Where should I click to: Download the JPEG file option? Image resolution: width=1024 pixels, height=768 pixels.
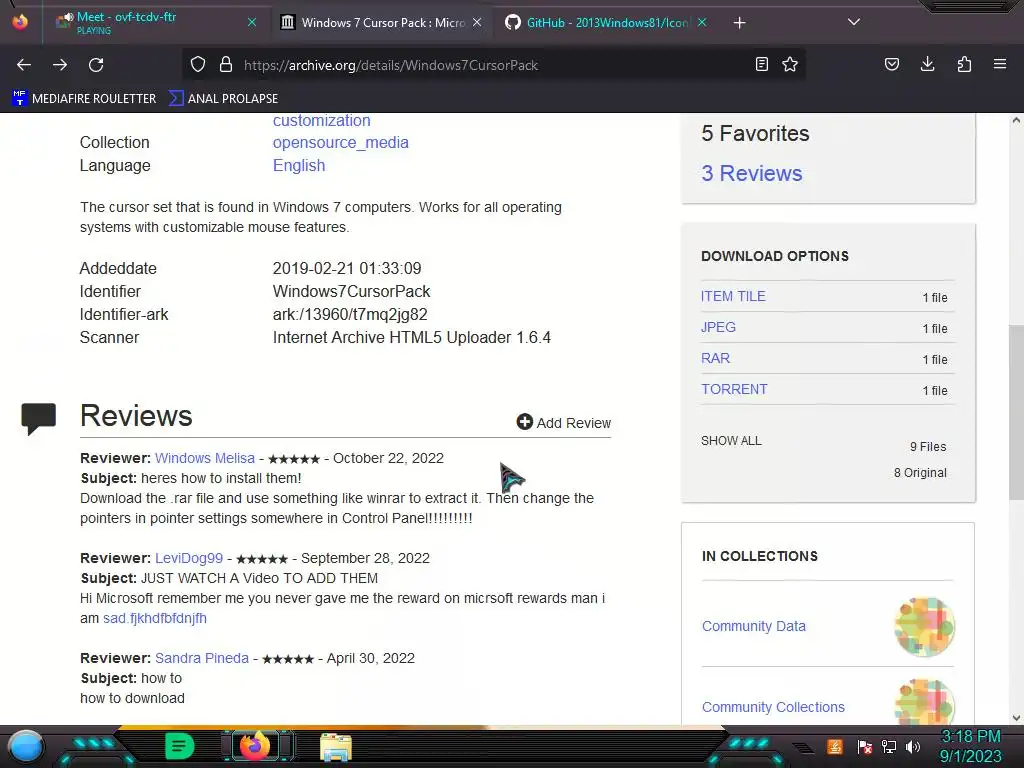[x=718, y=327]
